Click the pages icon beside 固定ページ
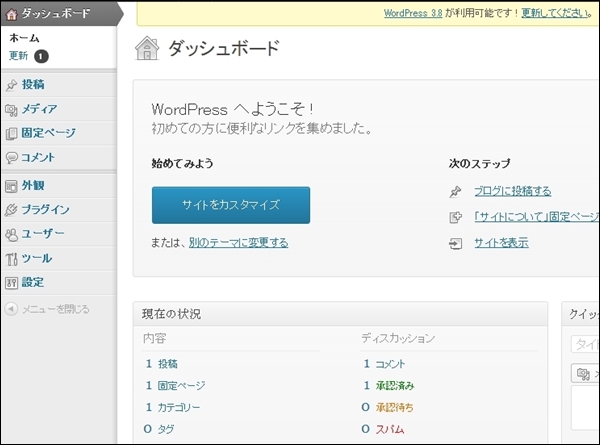600x445 pixels. (x=11, y=134)
